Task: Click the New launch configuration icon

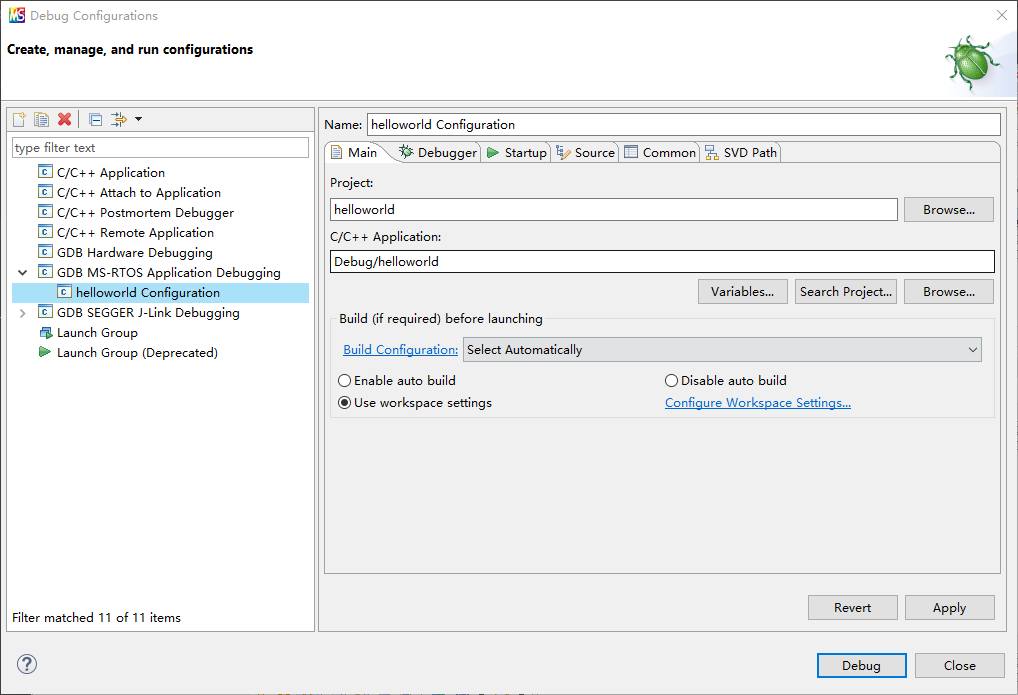Action: [x=19, y=119]
